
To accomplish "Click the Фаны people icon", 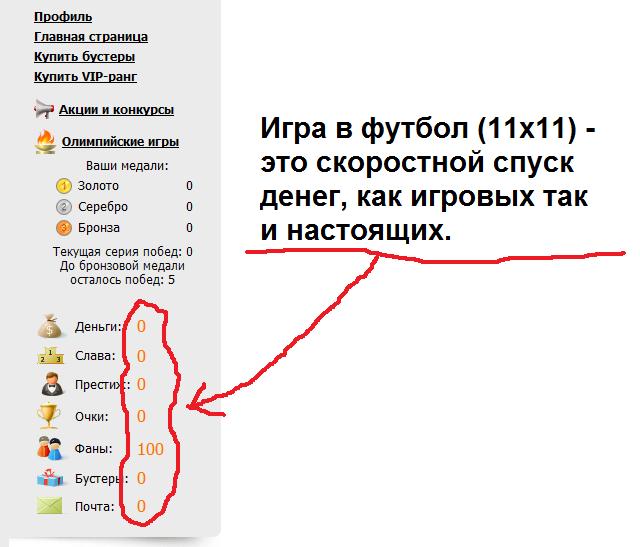I will coord(50,448).
